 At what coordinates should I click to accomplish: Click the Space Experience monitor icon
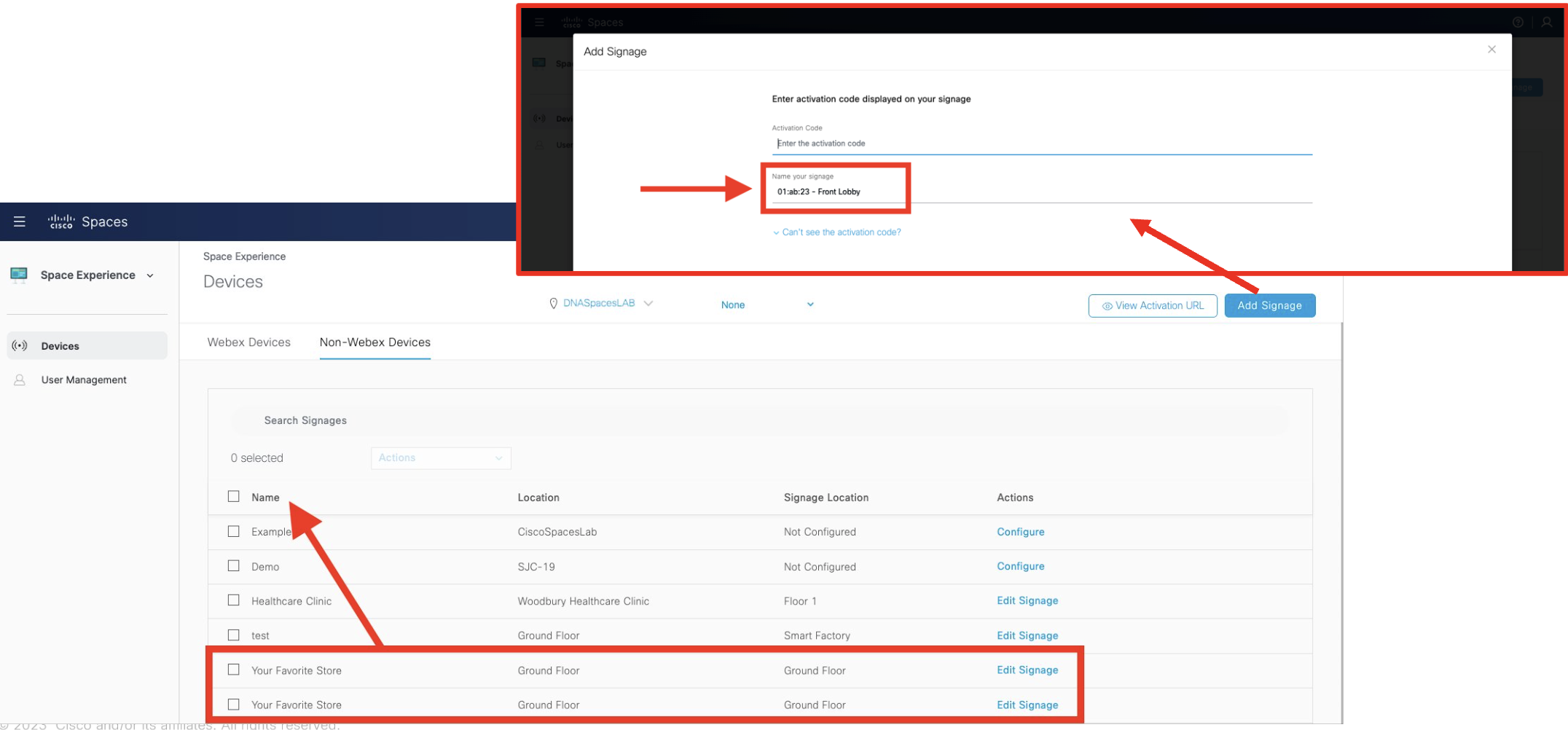19,275
